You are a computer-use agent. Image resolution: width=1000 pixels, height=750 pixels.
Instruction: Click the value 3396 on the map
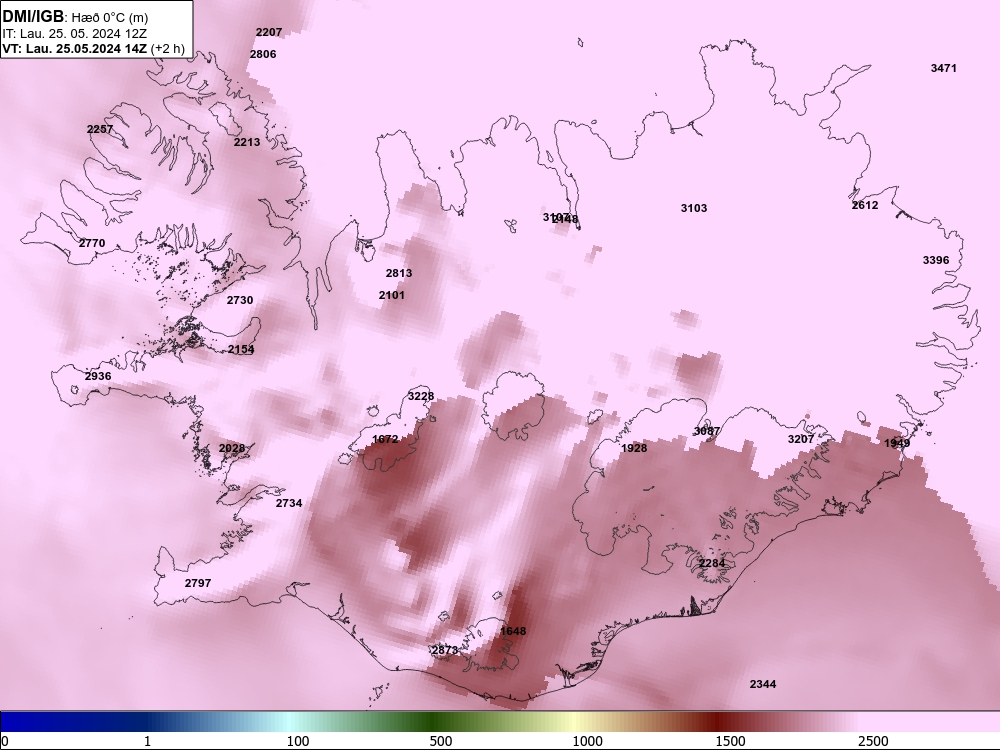[x=936, y=260]
